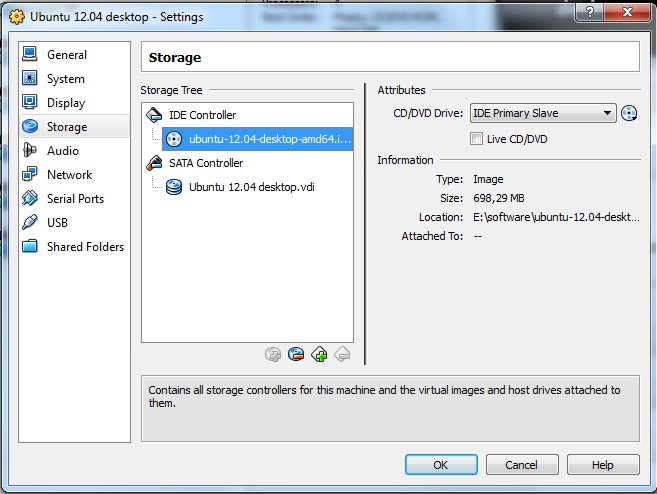Select the Storage settings page
Image resolution: width=657 pixels, height=494 pixels.
[x=74, y=126]
